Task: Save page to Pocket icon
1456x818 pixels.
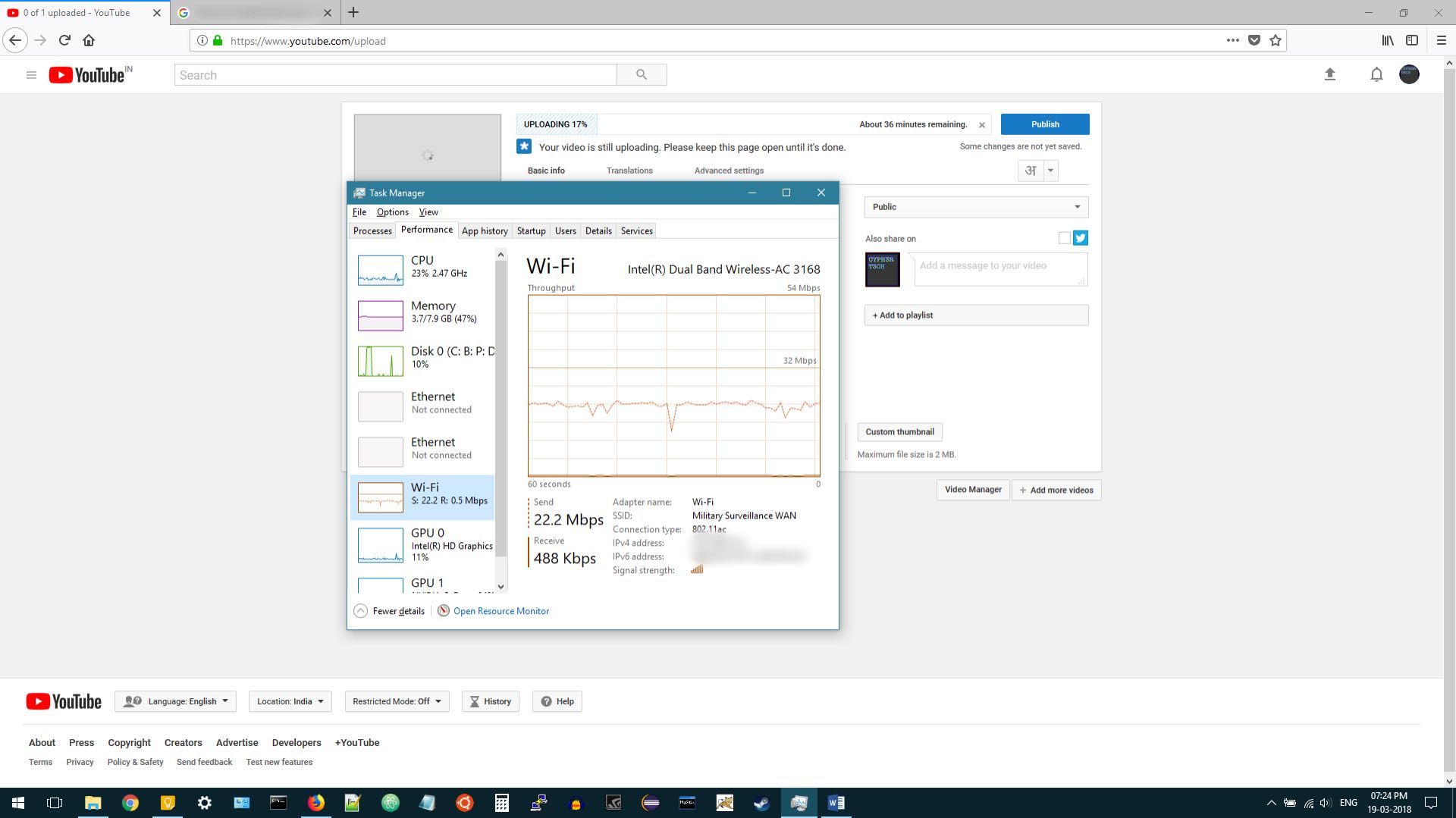Action: [1254, 40]
